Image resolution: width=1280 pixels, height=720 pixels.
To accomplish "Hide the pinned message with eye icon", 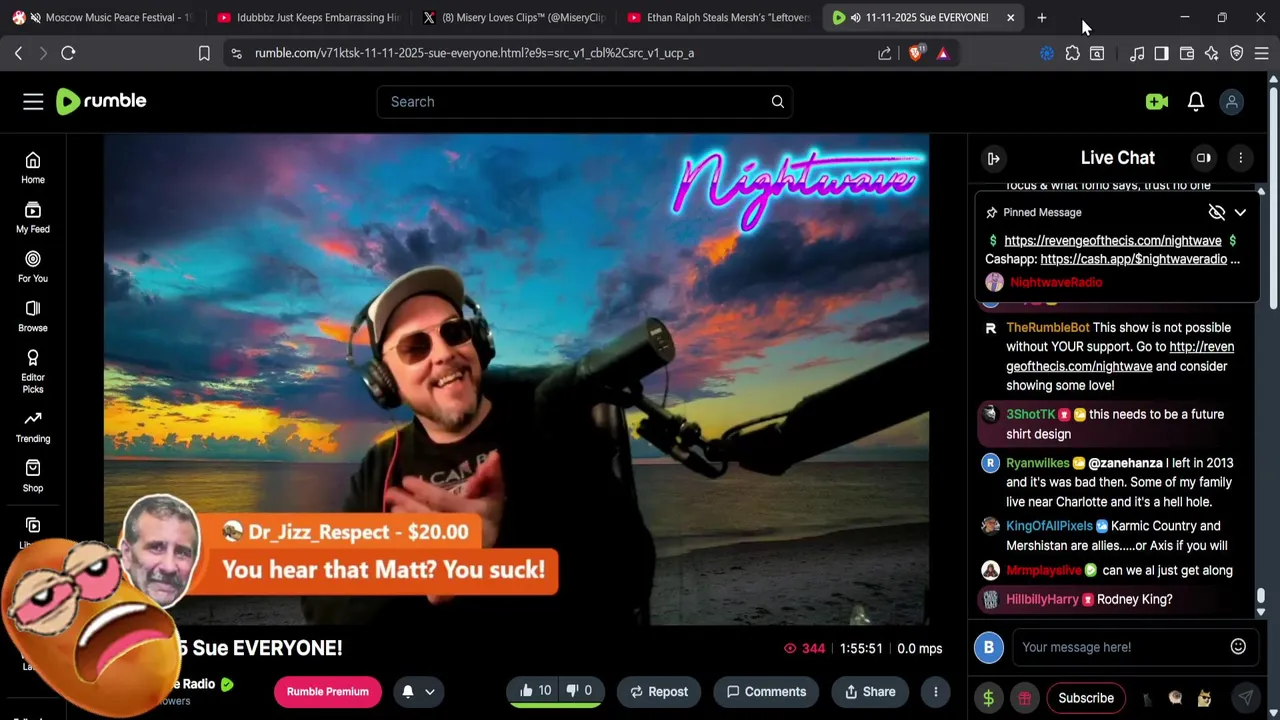I will pyautogui.click(x=1217, y=212).
